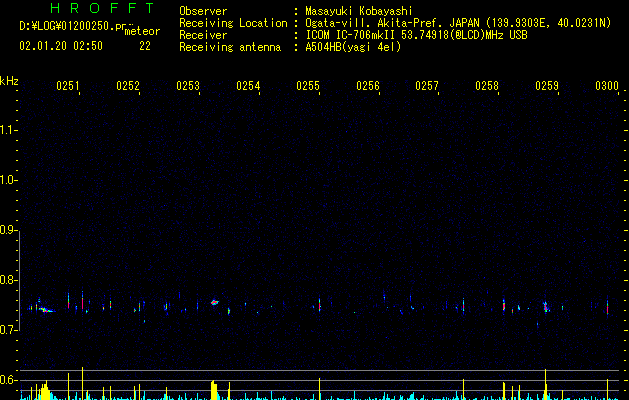Image resolution: width=629 pixels, height=400 pixels.
Task: Click the 0256 time marker
Action: click(x=368, y=86)
